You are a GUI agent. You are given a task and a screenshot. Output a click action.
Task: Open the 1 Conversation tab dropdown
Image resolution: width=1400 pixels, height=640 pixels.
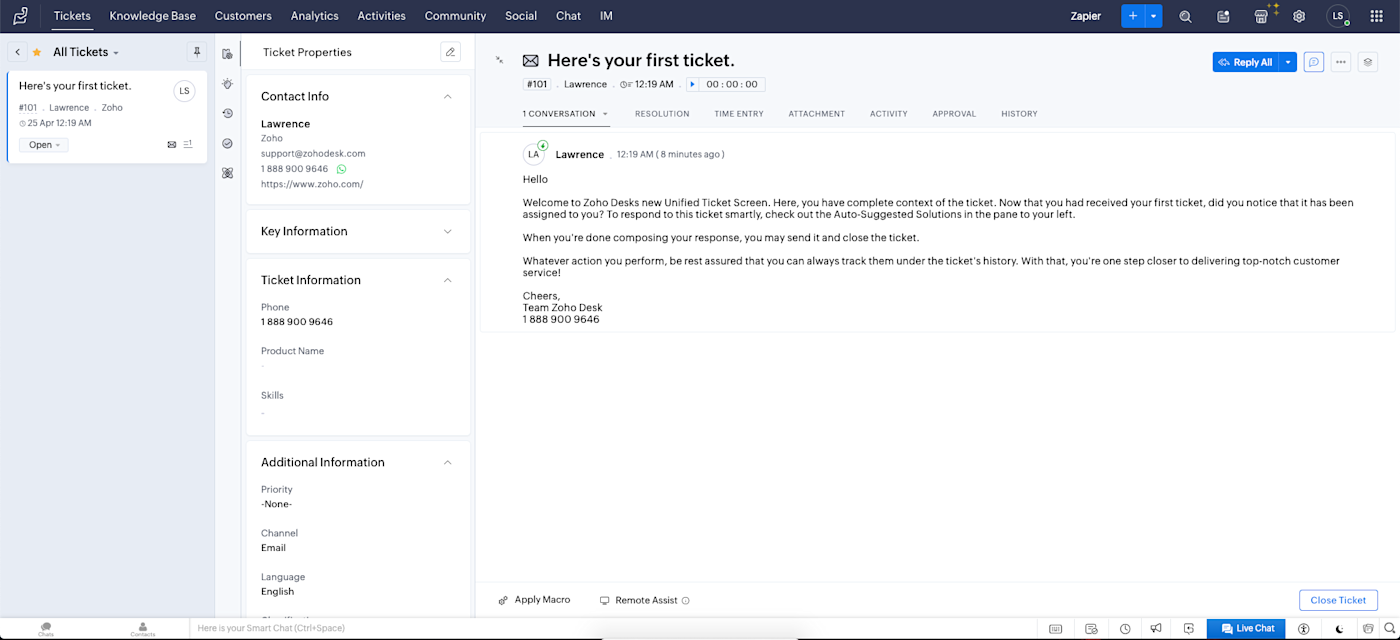coord(604,114)
